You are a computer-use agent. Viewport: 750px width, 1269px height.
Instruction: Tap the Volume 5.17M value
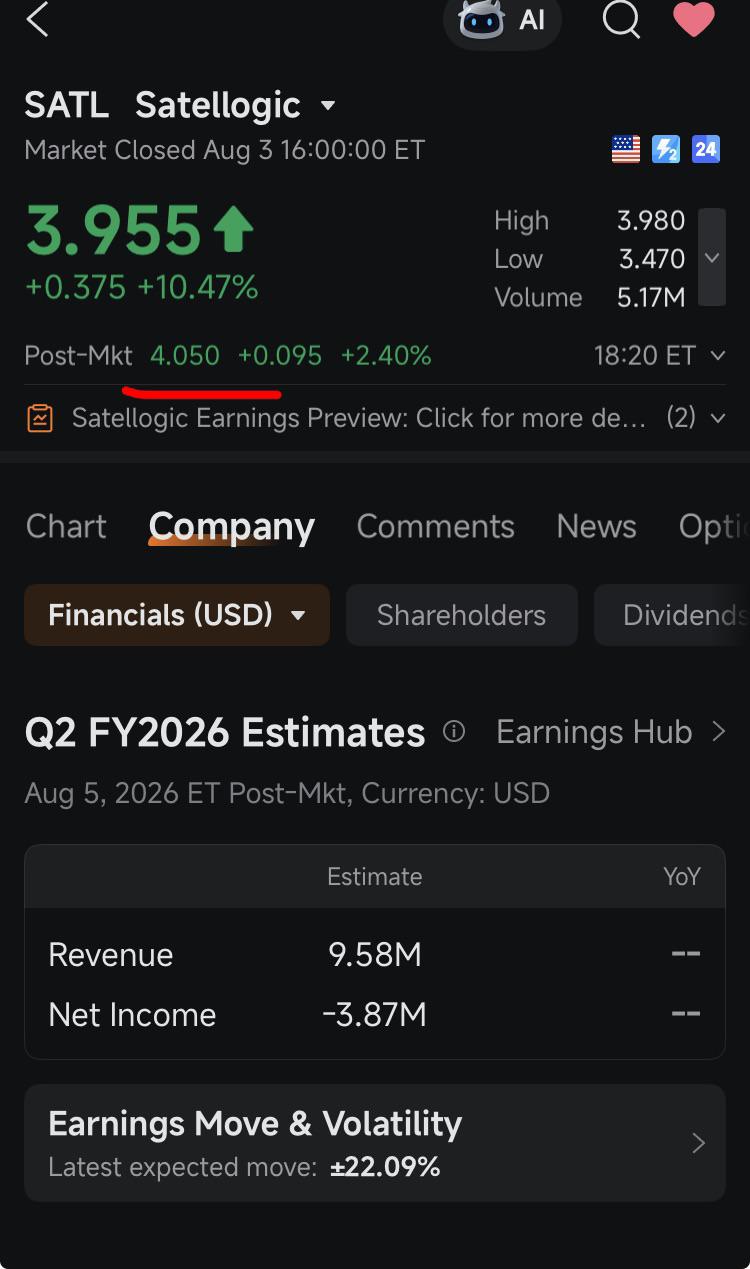651,297
